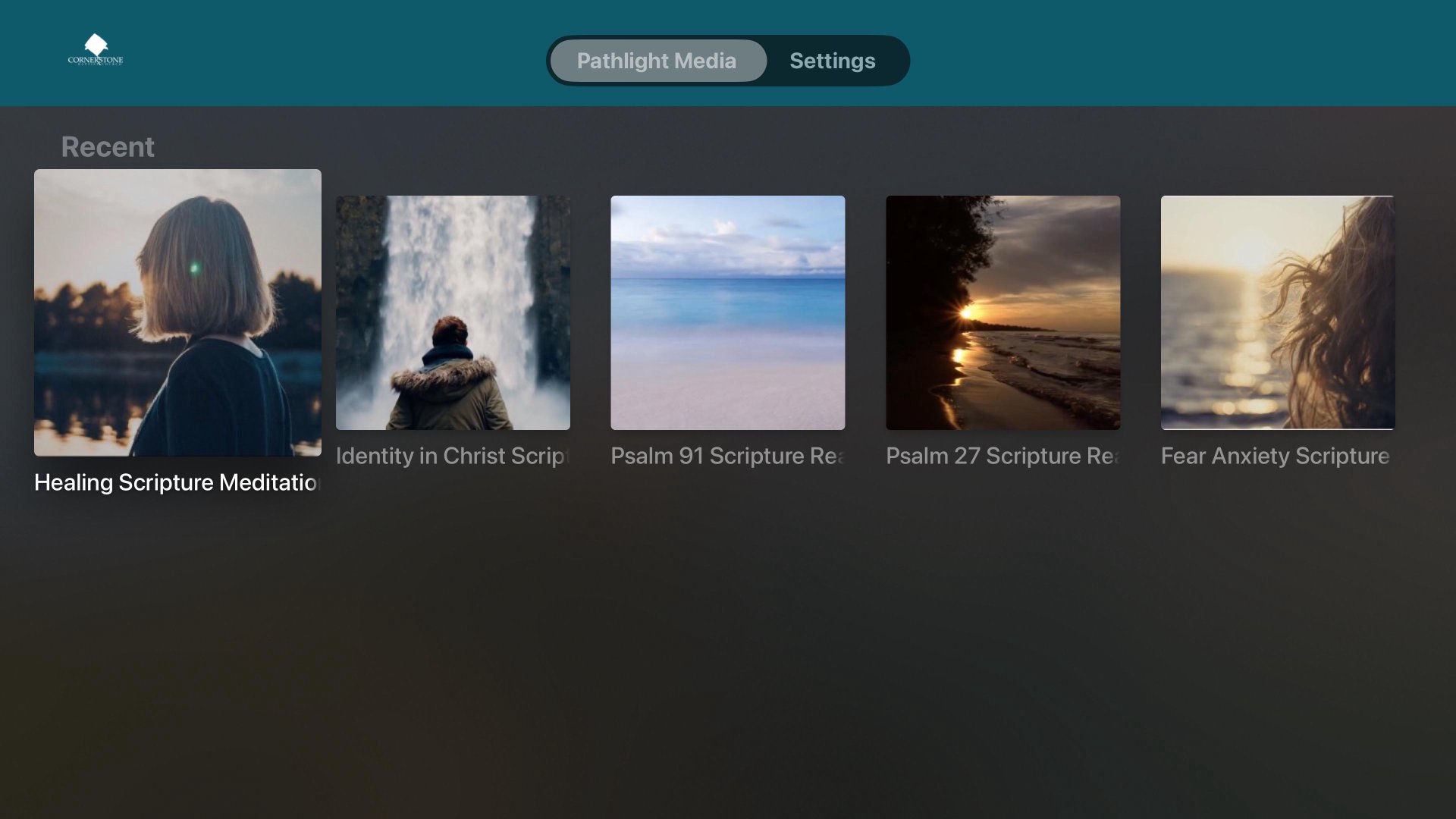Click the Fear Anxiety Scripture title
The height and width of the screenshot is (819, 1456).
click(x=1276, y=456)
